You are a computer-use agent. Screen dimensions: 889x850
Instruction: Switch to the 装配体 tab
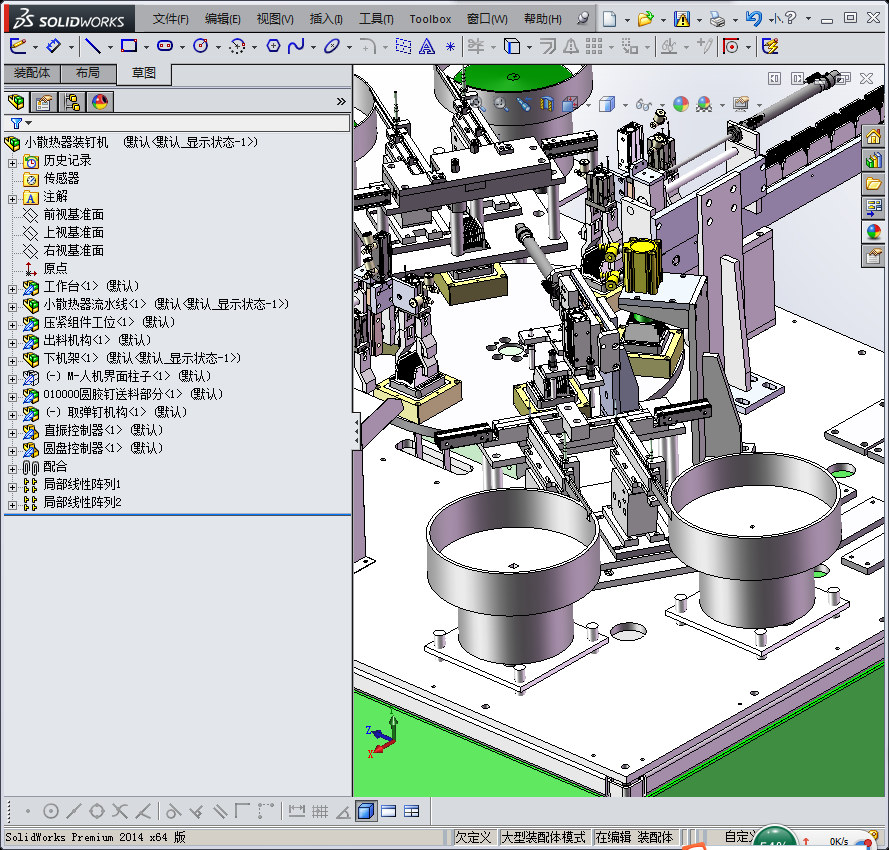tap(31, 73)
